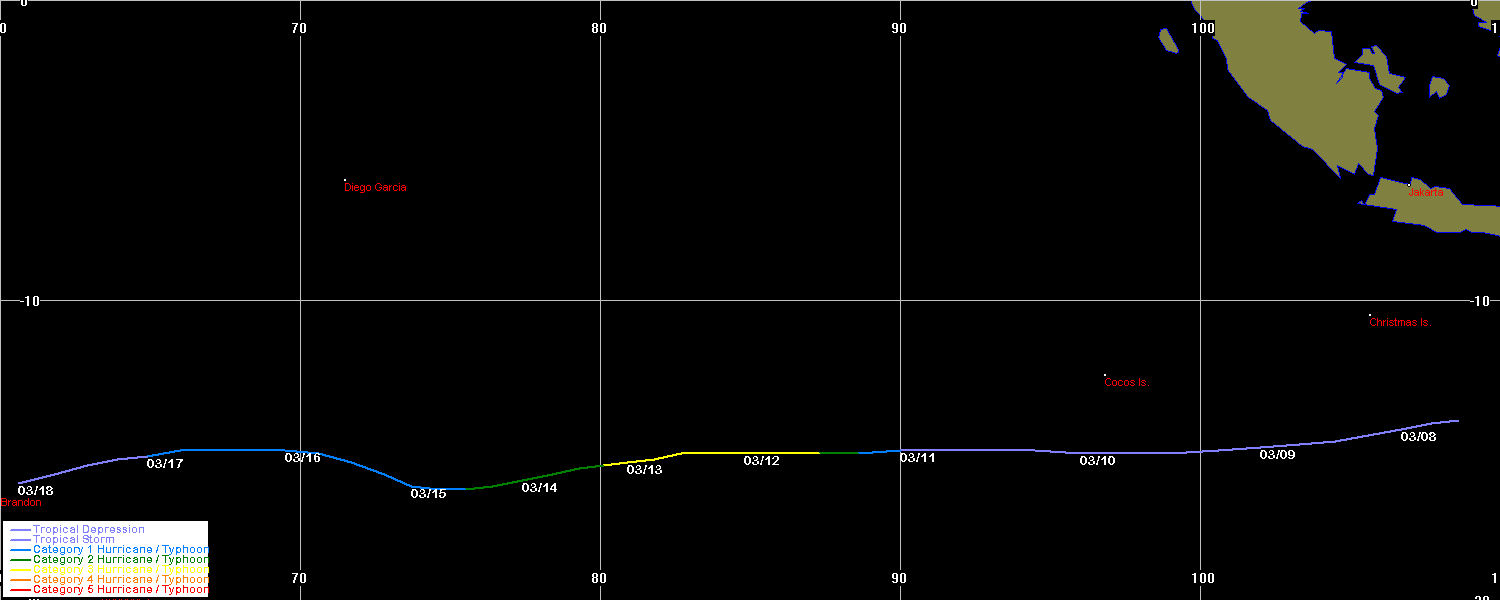Click the Diego Garcia location label
This screenshot has height=600, width=1500.
click(375, 188)
